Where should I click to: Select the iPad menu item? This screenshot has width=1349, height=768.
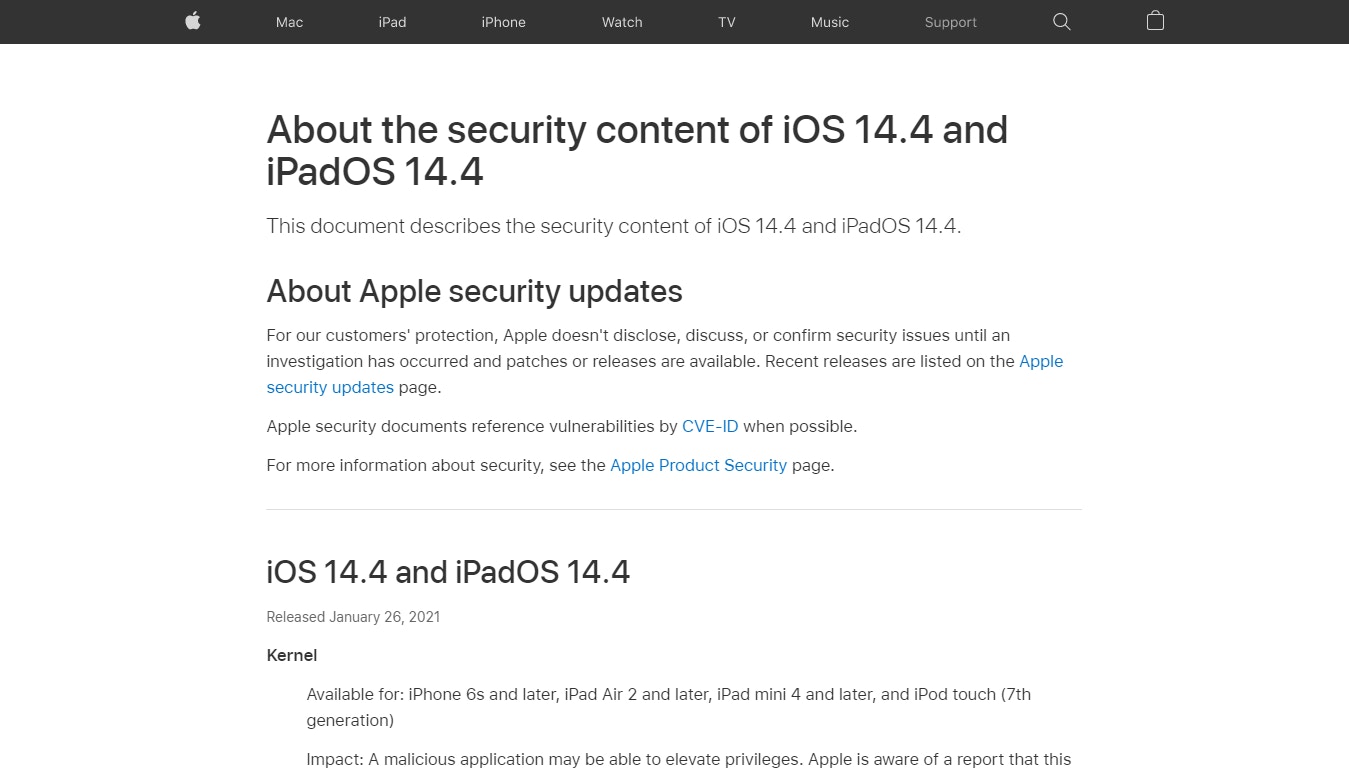click(392, 22)
